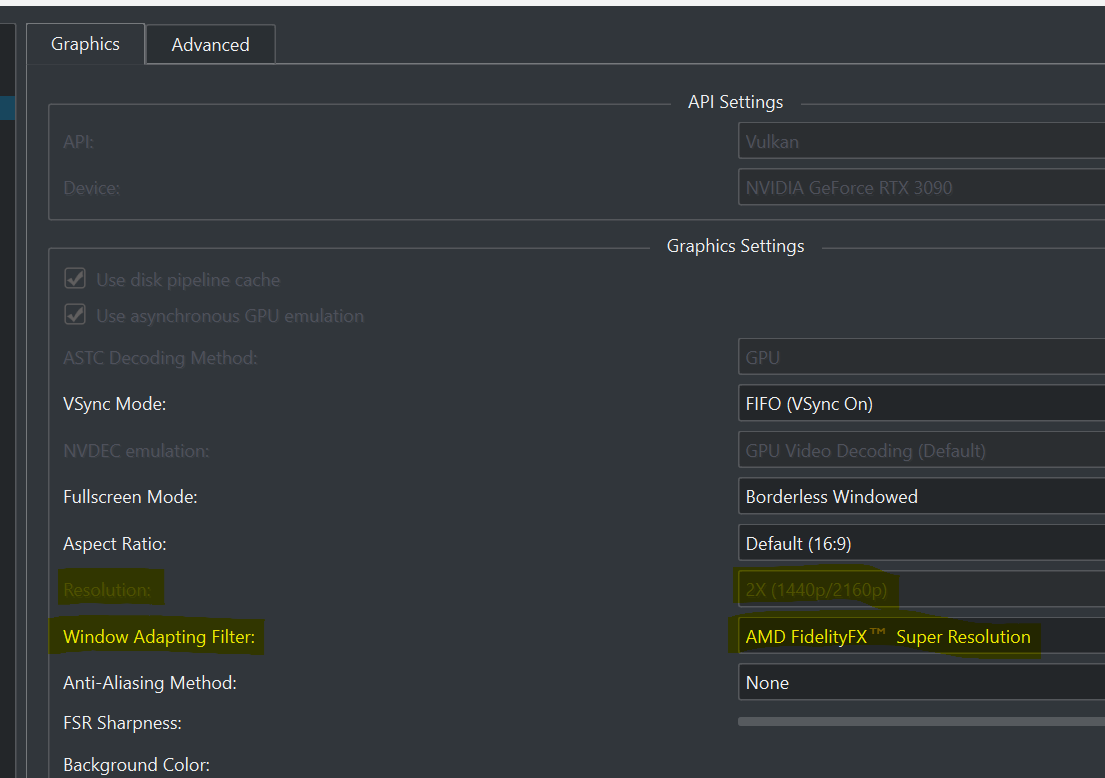Screen dimensions: 1105x778
Task: Change Fullscreen Mode from Borderless Windowed
Action: point(920,497)
